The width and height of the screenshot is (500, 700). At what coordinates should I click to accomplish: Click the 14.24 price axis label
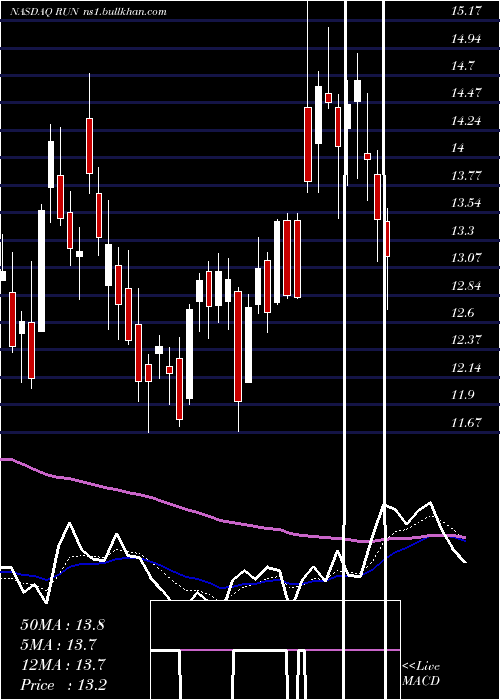[466, 121]
